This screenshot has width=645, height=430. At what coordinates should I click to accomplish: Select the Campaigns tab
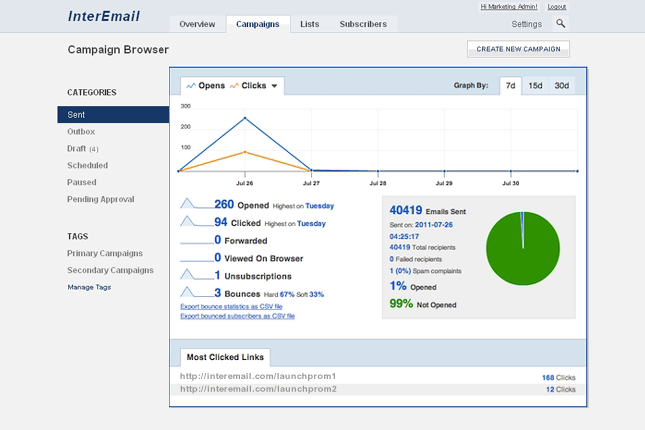click(x=258, y=24)
